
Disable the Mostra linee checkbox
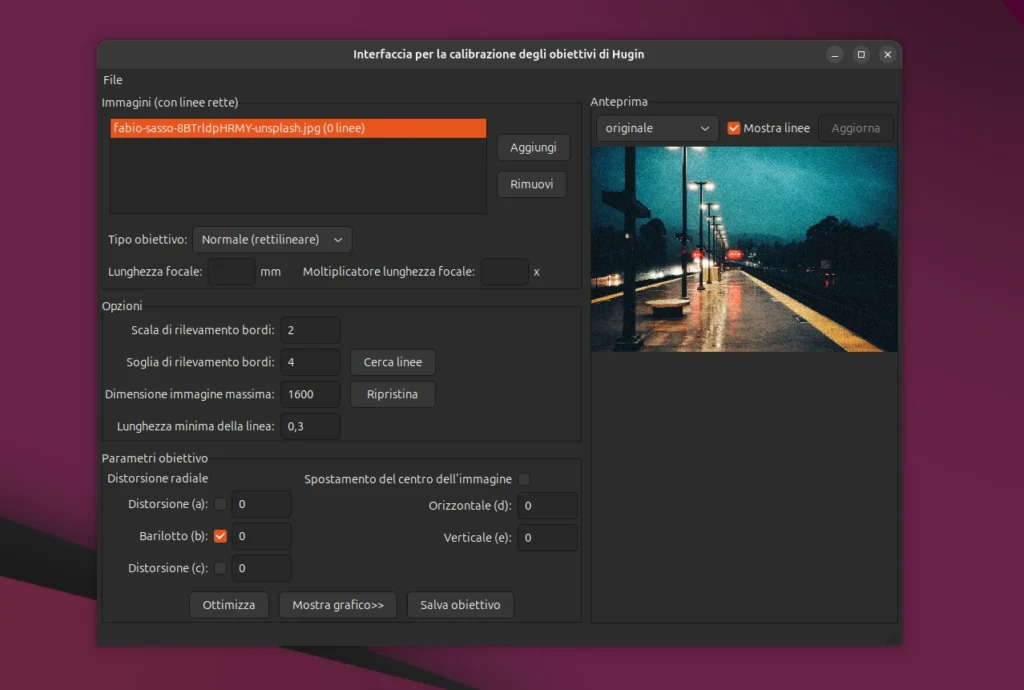point(735,128)
